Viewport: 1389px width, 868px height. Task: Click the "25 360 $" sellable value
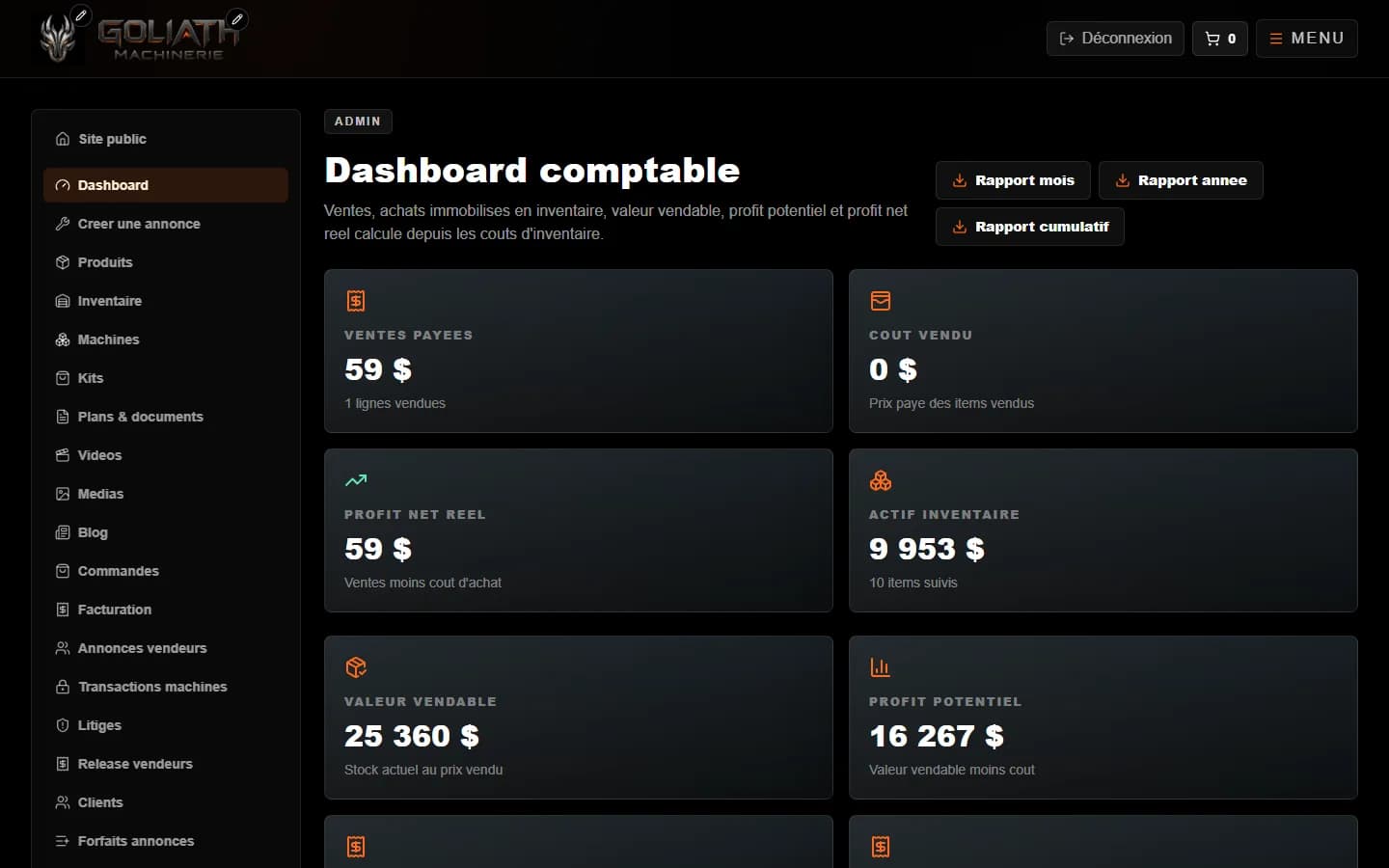tap(412, 736)
